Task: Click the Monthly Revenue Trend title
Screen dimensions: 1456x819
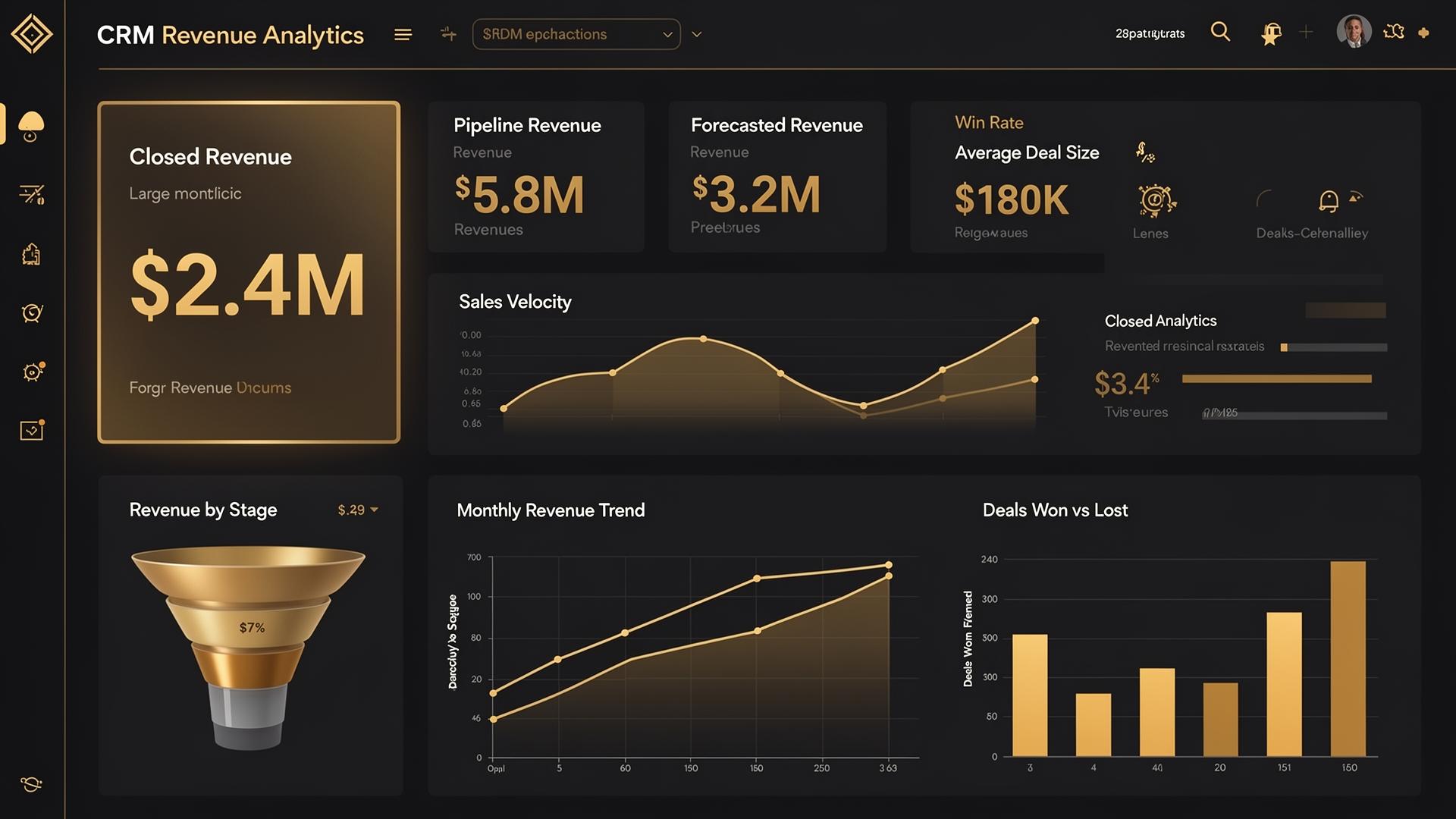Action: coord(551,510)
